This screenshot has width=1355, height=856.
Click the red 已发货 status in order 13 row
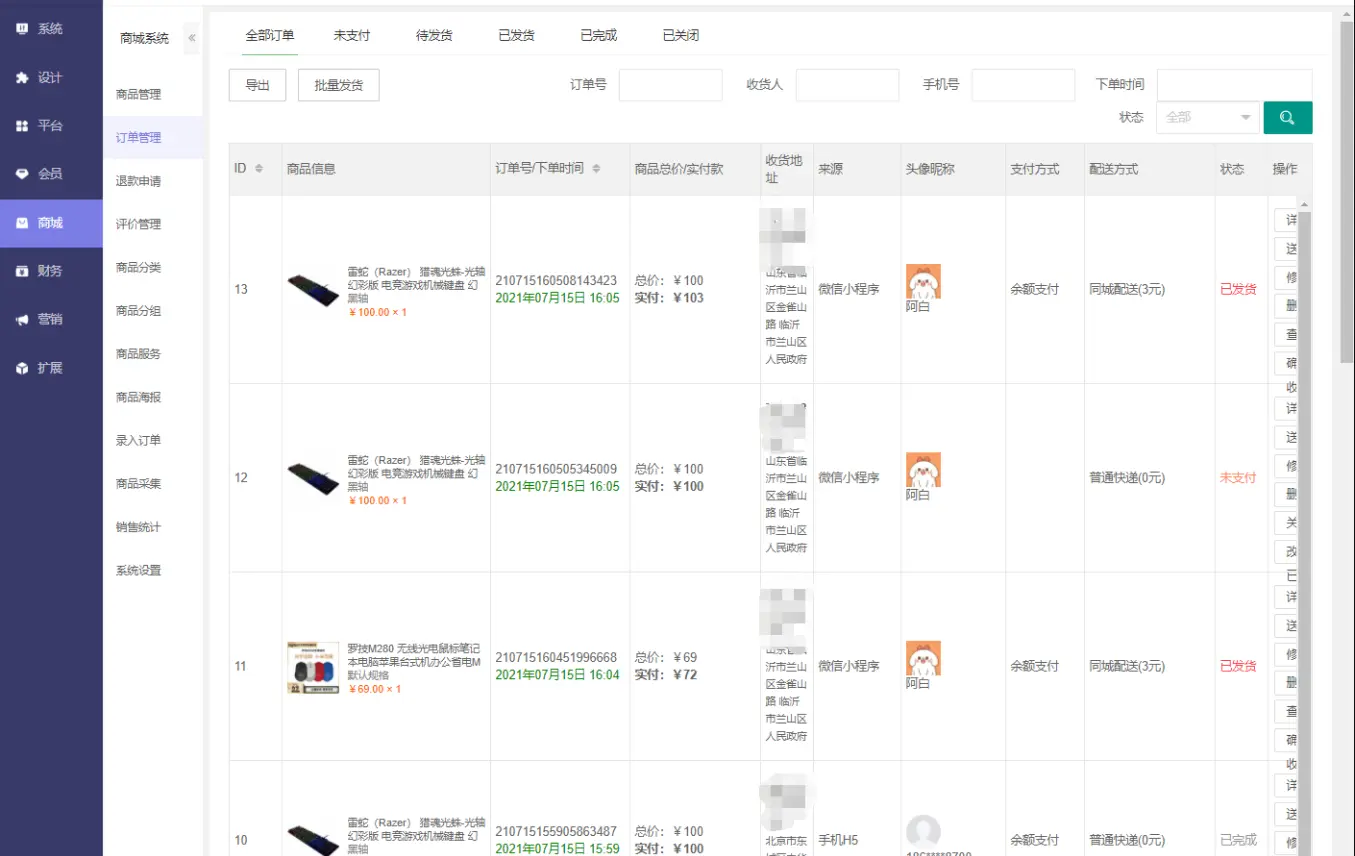click(x=1238, y=290)
